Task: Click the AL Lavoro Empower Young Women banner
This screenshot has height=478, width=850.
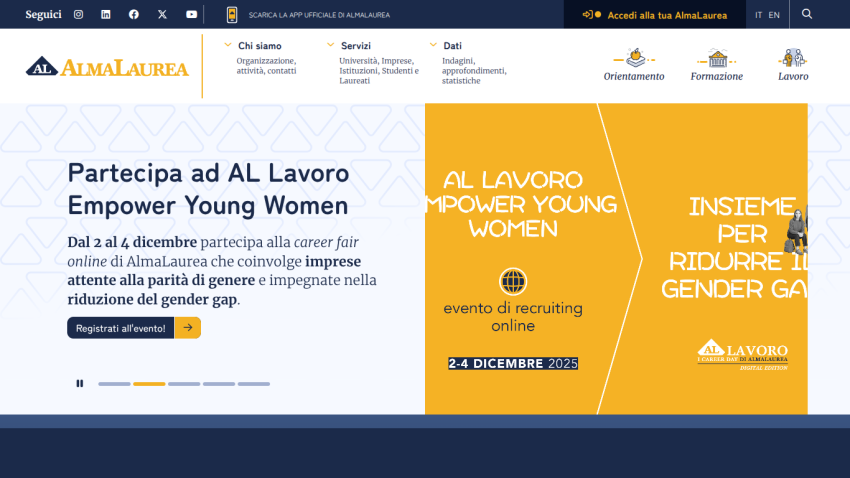Action: tap(616, 259)
